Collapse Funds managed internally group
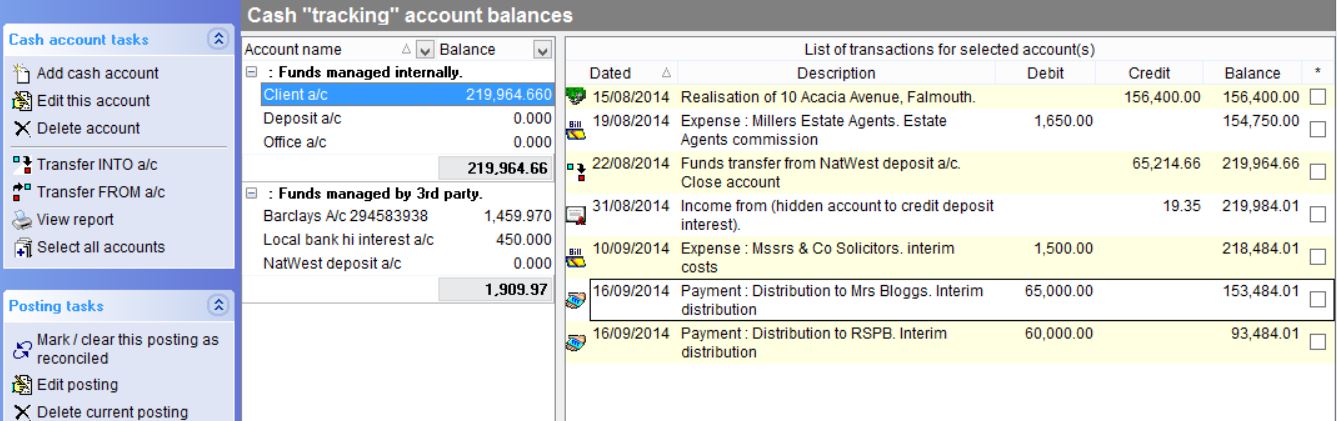The width and height of the screenshot is (1337, 421). pyautogui.click(x=250, y=72)
